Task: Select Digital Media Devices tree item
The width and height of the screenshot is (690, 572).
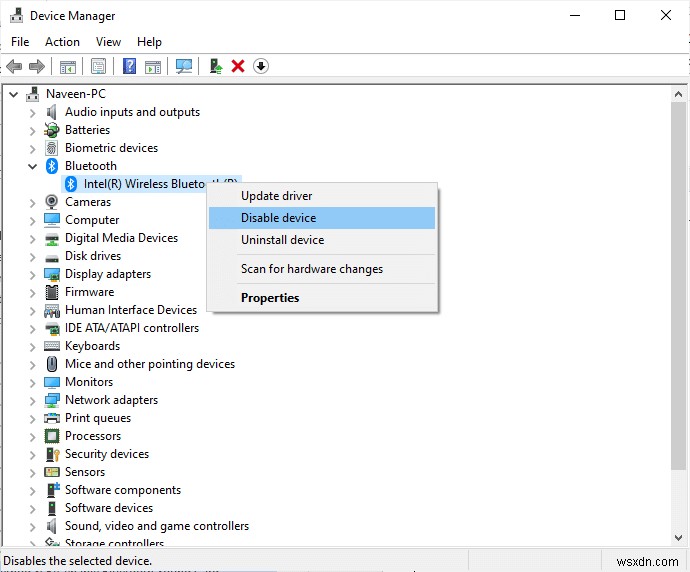Action: point(121,238)
